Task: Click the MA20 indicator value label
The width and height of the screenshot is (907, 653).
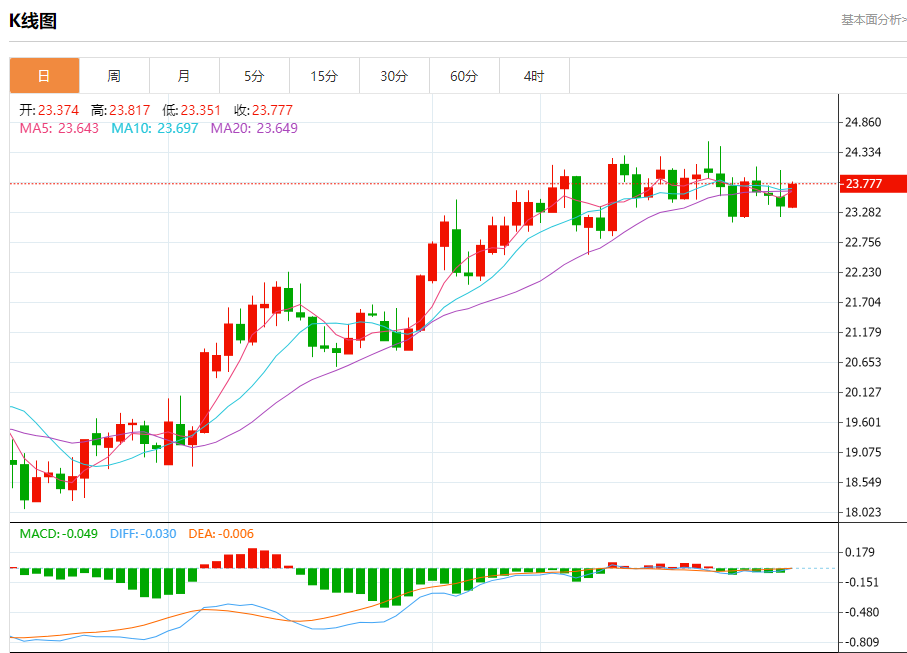Action: coord(254,128)
